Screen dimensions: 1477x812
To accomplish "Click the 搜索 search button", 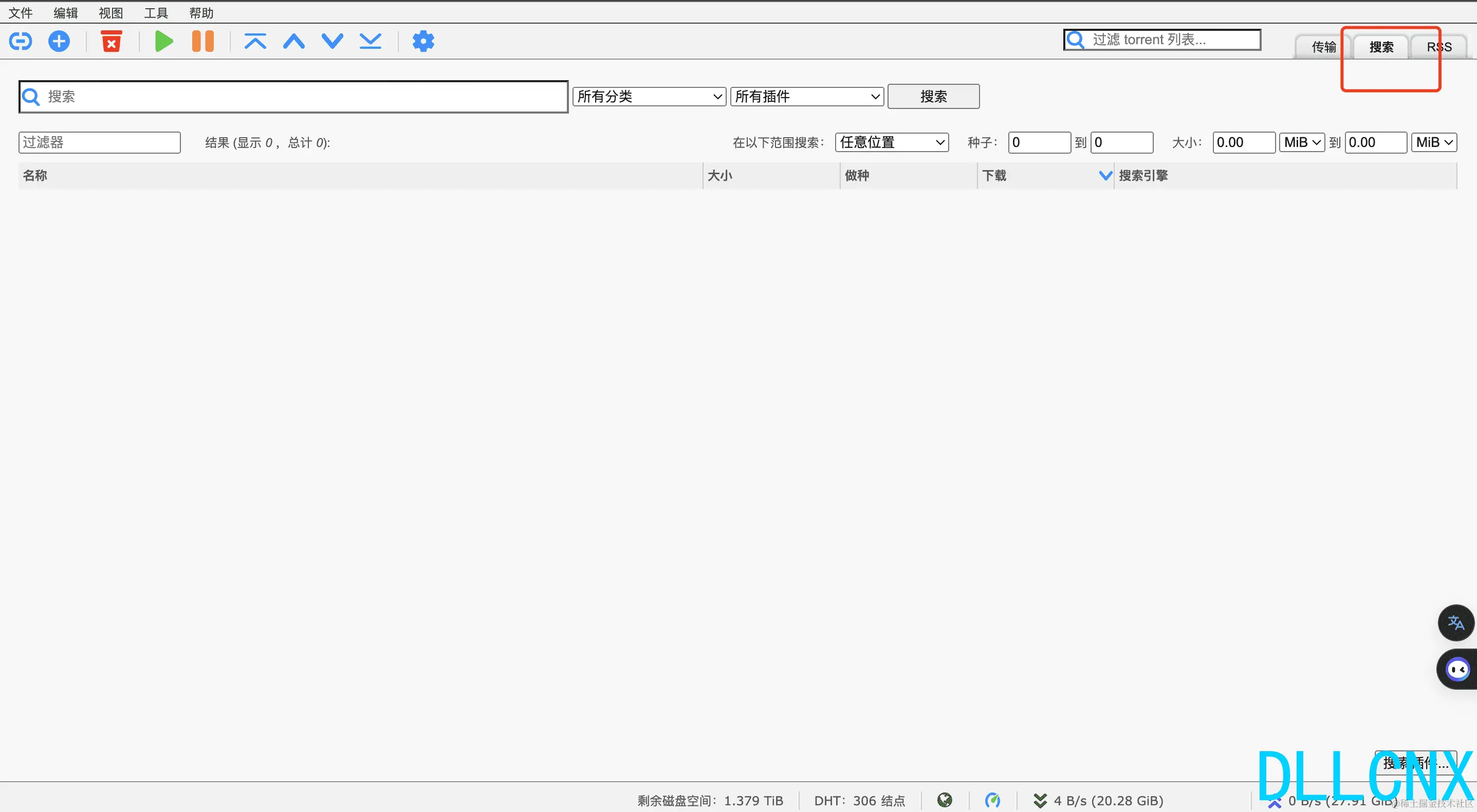I will pyautogui.click(x=933, y=96).
